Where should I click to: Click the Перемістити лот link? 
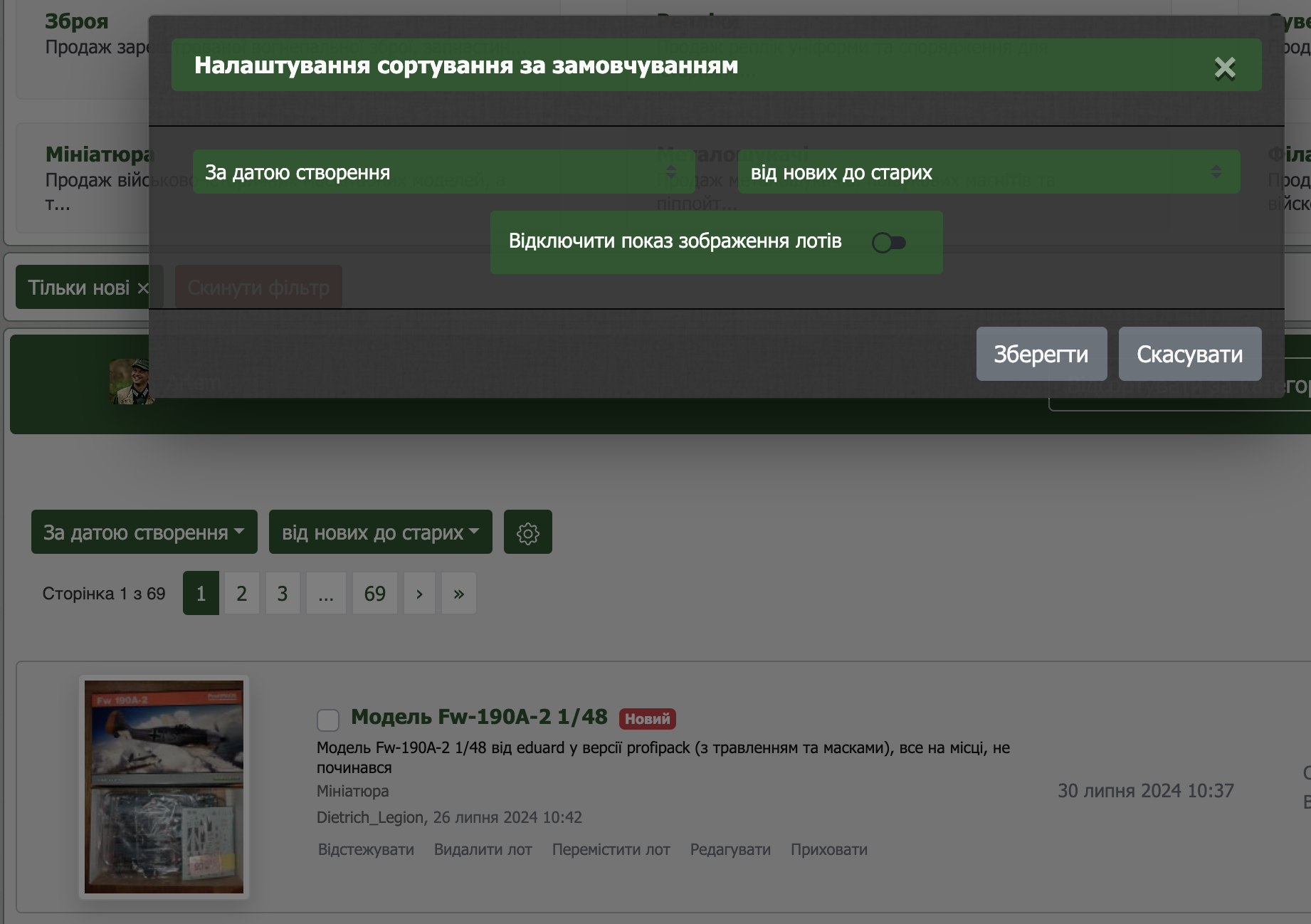tap(611, 849)
